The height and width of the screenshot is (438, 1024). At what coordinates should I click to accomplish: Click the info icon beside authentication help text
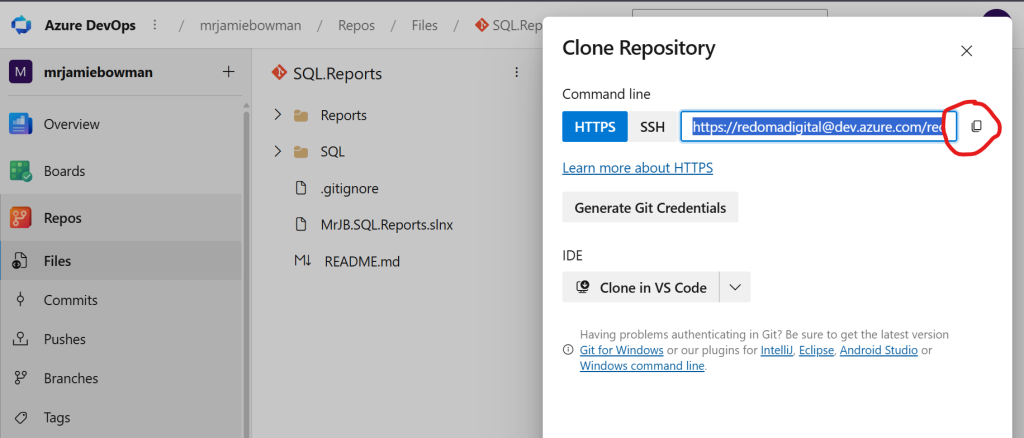pyautogui.click(x=568, y=350)
